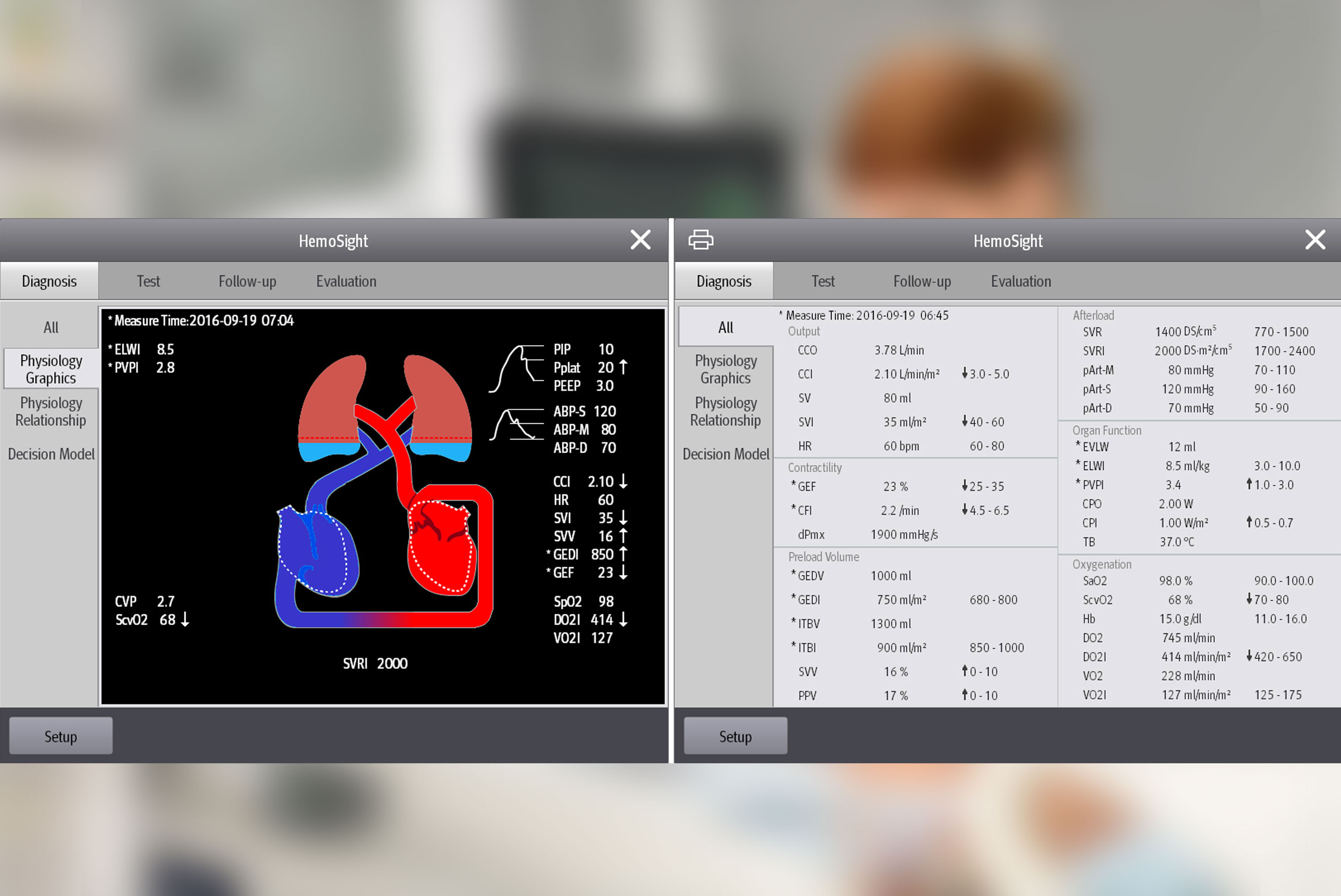This screenshot has width=1341, height=896.
Task: Open Evaluation tab in right panel
Action: click(1021, 281)
